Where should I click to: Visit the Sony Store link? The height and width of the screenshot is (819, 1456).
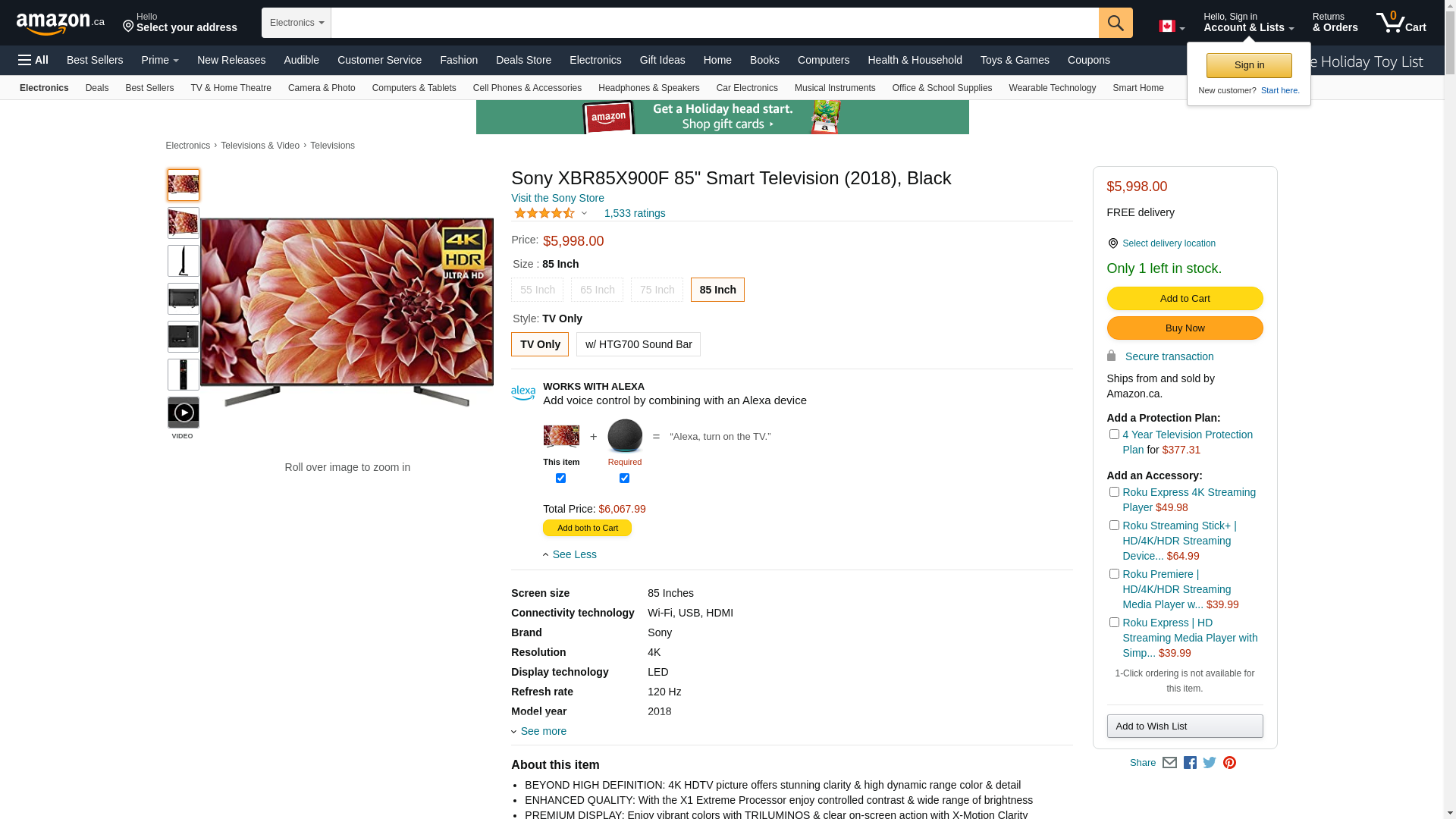click(x=557, y=198)
